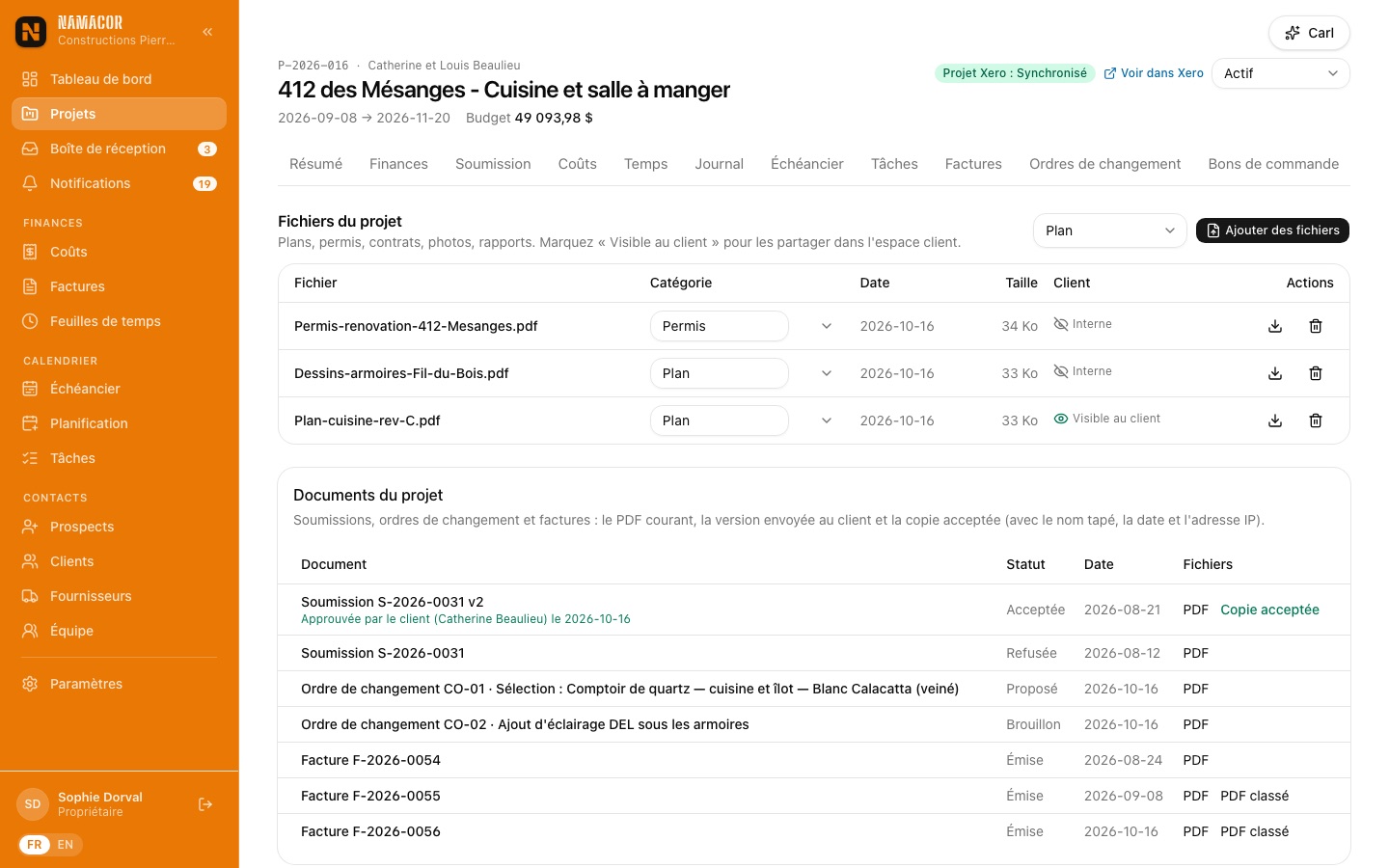Download Dessins-armoires-Fil-du-Bois.pdf

[1275, 373]
